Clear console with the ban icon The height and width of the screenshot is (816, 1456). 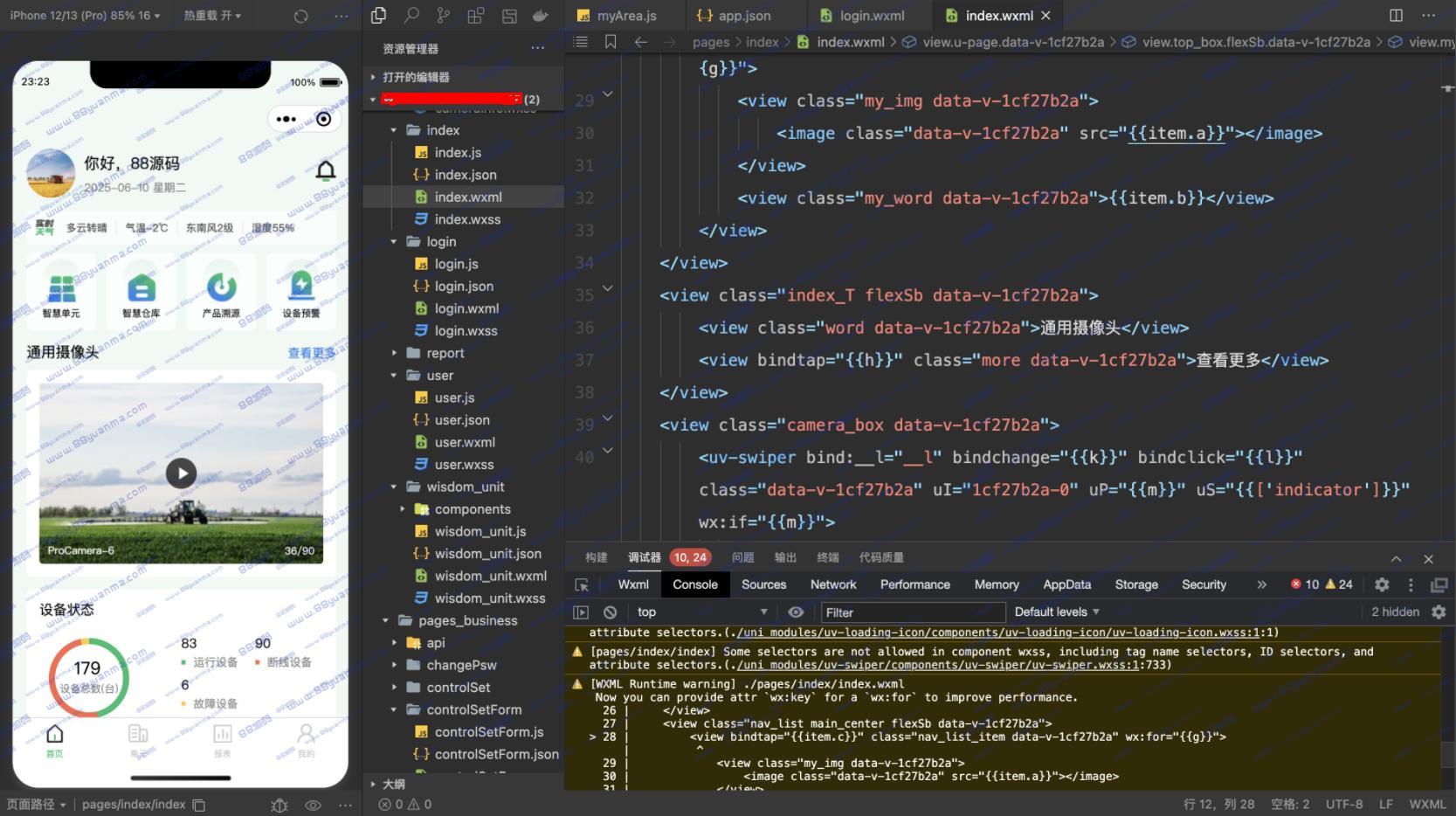[611, 612]
